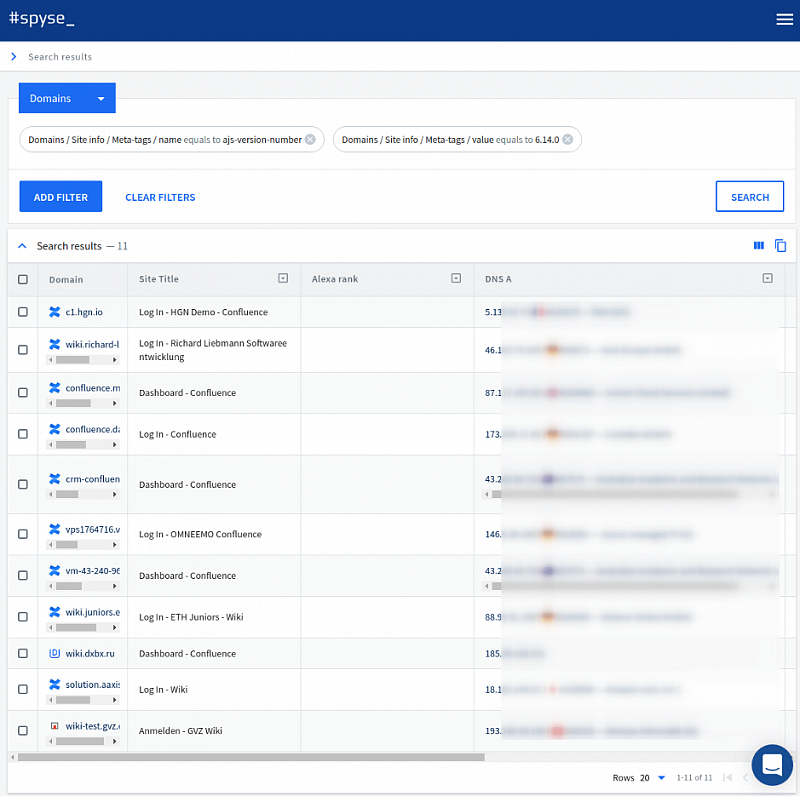Open the crm-confluen domain link

92,479
